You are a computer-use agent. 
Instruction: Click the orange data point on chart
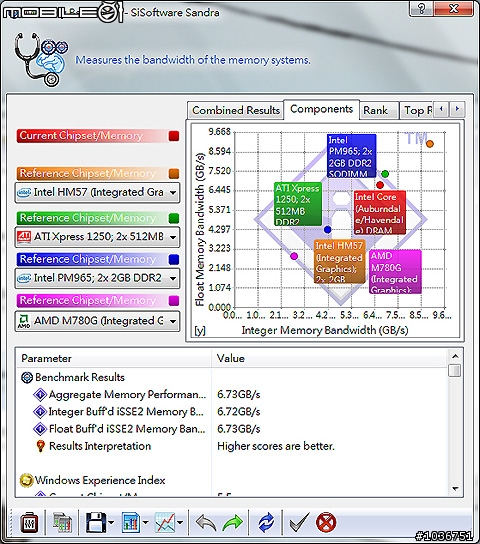point(430,144)
